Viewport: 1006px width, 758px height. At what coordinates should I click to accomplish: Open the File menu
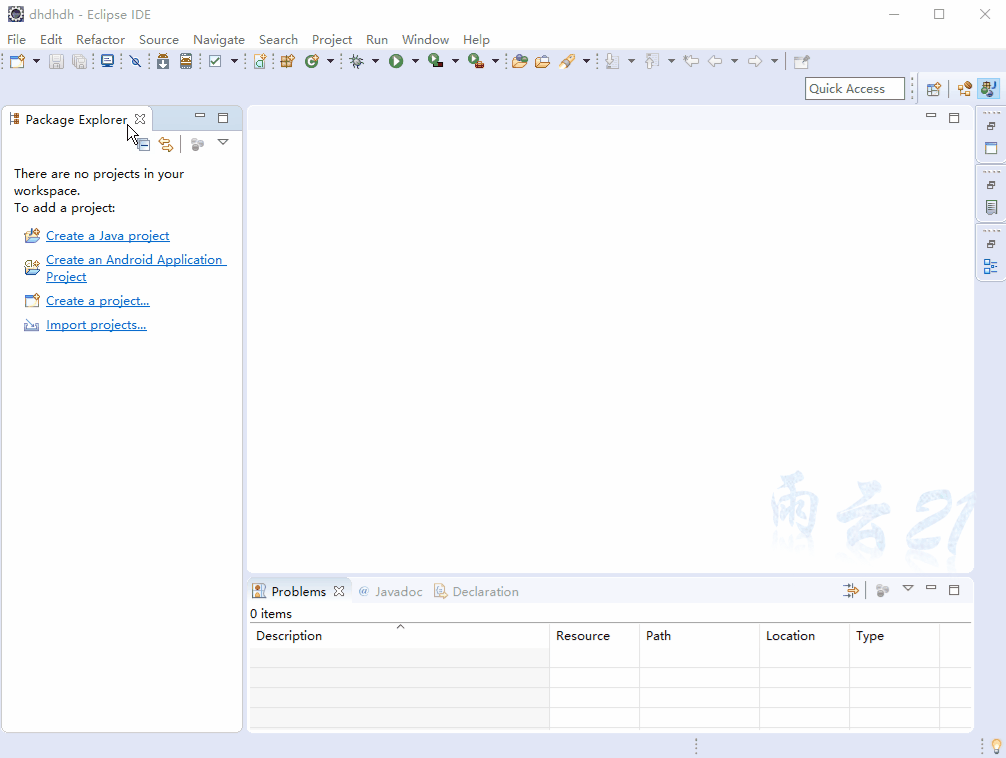16,40
